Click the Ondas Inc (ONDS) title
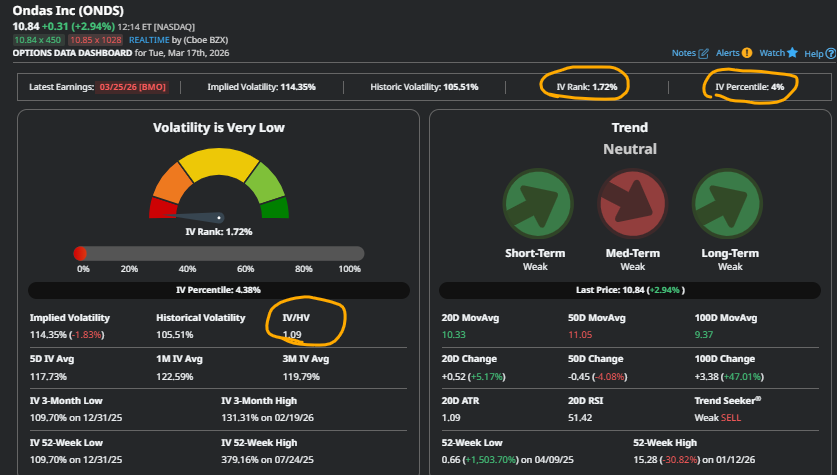837x475 pixels. tap(68, 11)
